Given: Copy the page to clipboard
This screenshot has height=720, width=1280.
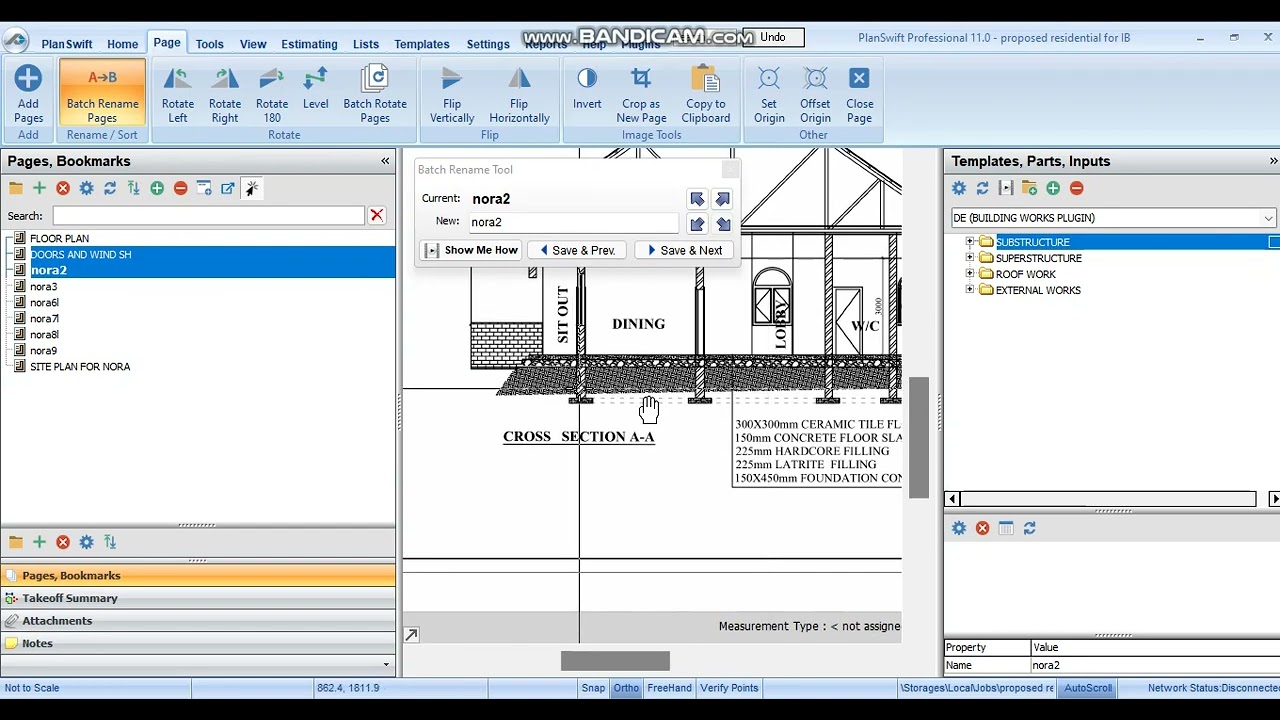Looking at the screenshot, I should 706,94.
